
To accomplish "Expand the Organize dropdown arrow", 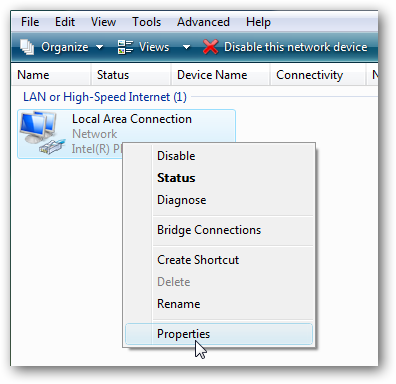I will pos(99,47).
